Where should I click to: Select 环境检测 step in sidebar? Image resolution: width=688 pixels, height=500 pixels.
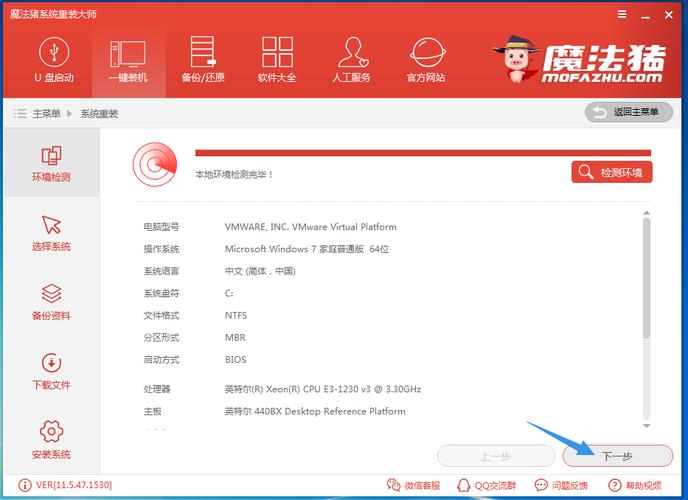pyautogui.click(x=51, y=164)
